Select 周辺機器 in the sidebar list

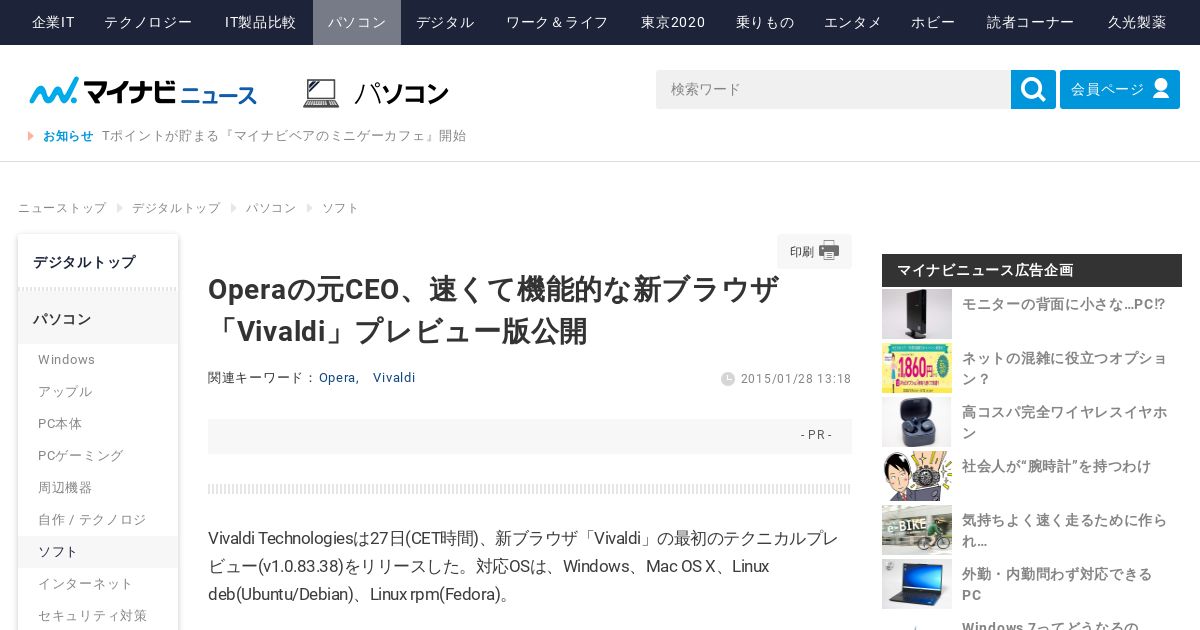(x=98, y=488)
